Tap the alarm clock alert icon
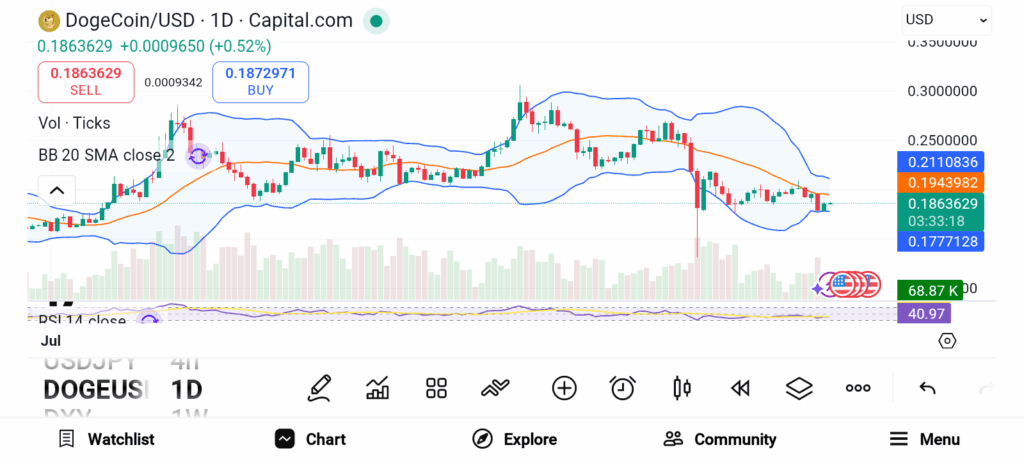 (x=623, y=388)
